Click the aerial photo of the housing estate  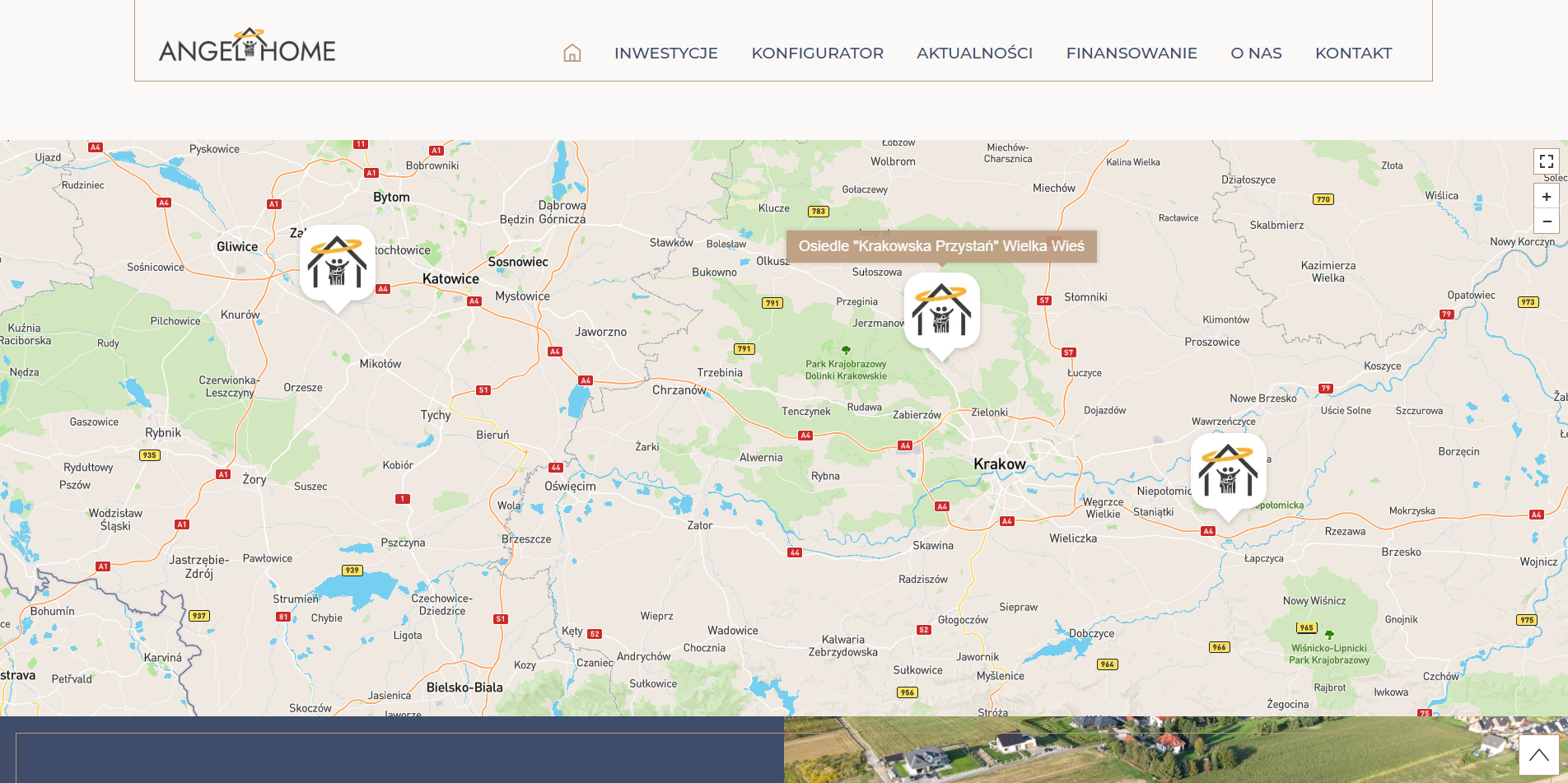1176,749
